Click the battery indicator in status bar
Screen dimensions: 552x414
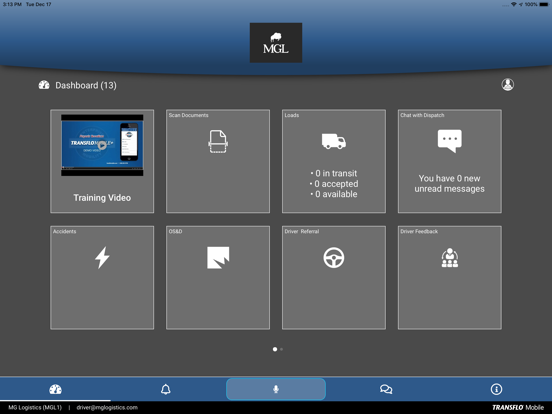(544, 4)
